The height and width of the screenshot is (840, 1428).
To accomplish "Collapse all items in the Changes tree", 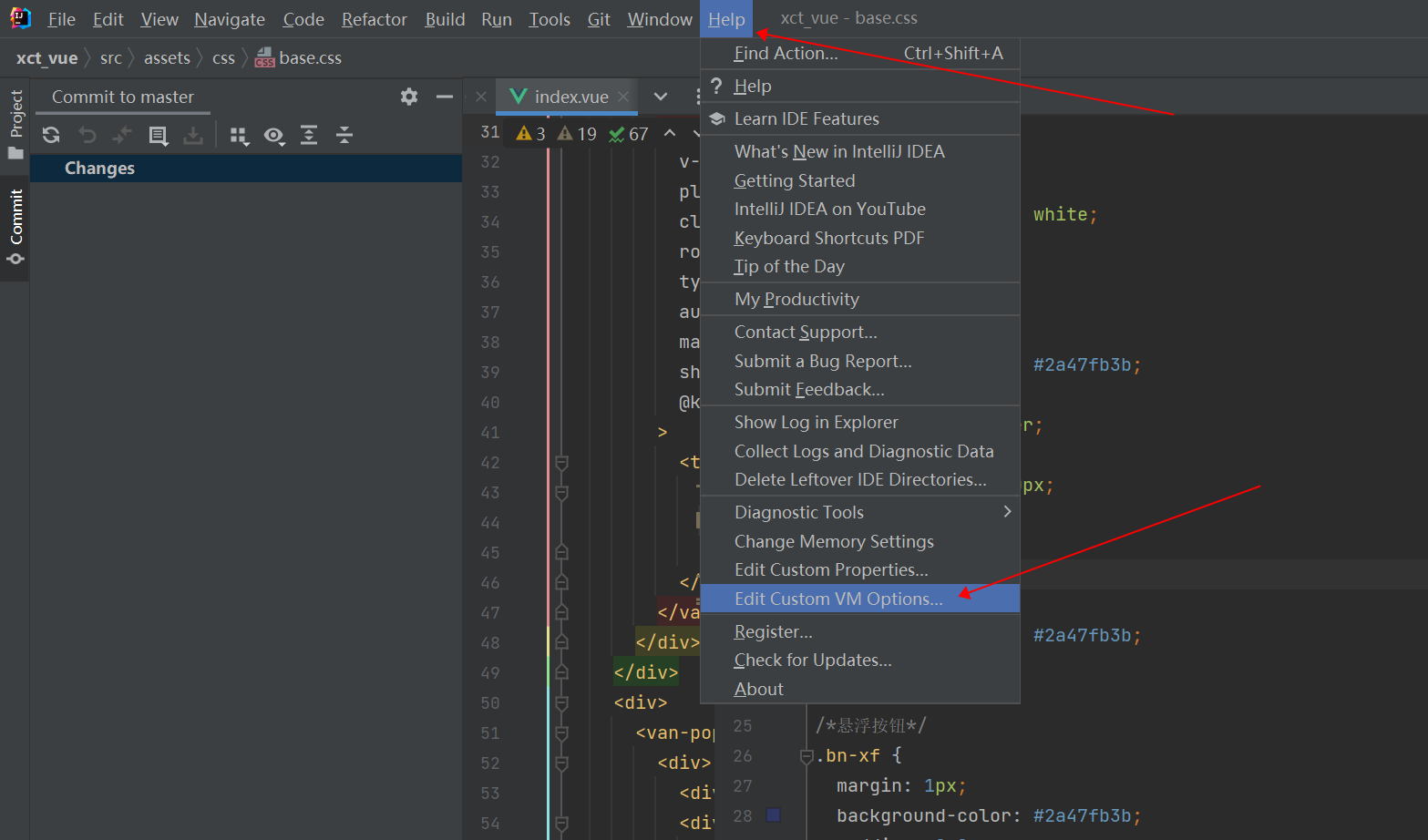I will tap(344, 135).
